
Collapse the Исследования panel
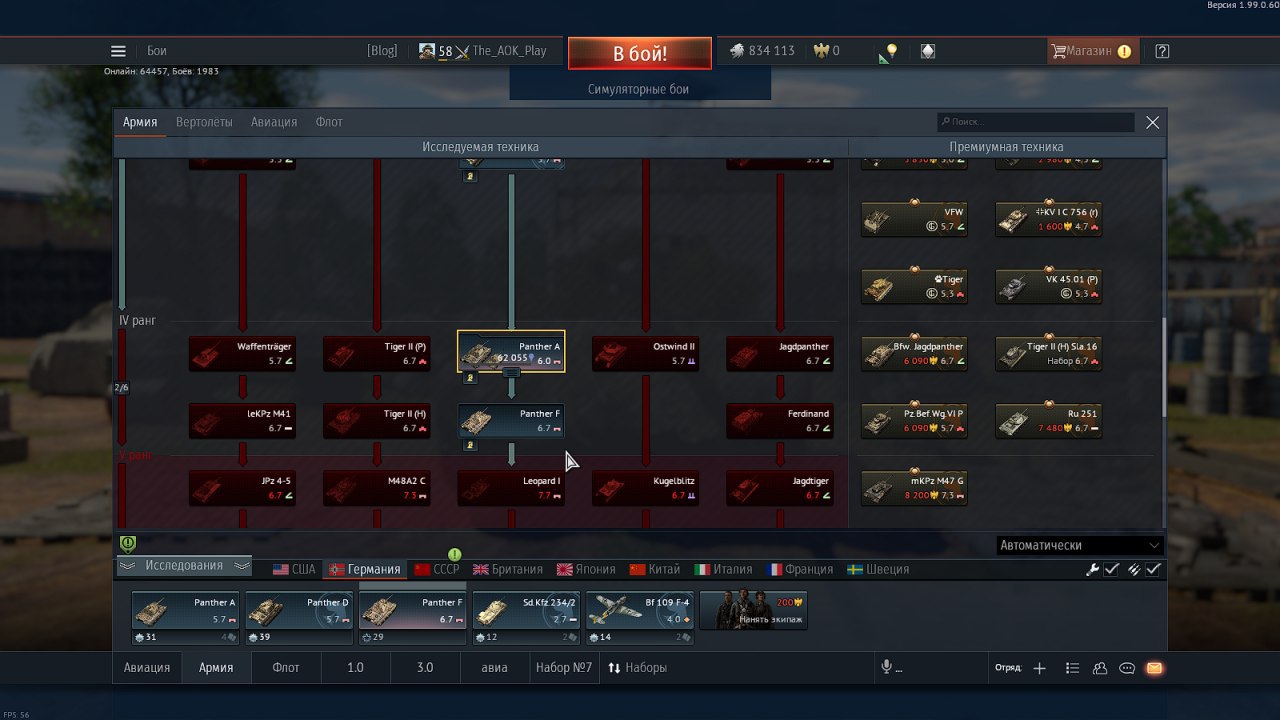pos(184,566)
